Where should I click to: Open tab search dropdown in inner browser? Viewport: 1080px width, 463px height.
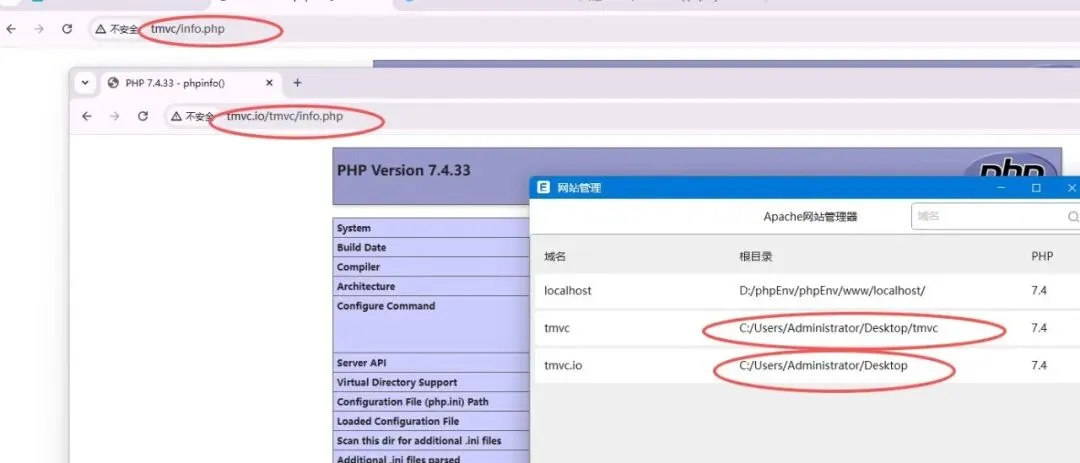click(x=85, y=83)
